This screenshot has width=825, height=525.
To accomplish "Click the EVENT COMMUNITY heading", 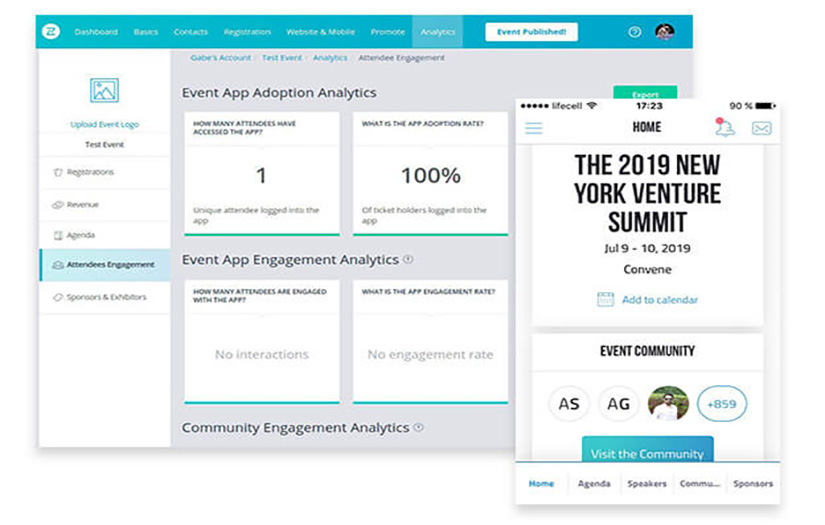I will click(647, 351).
